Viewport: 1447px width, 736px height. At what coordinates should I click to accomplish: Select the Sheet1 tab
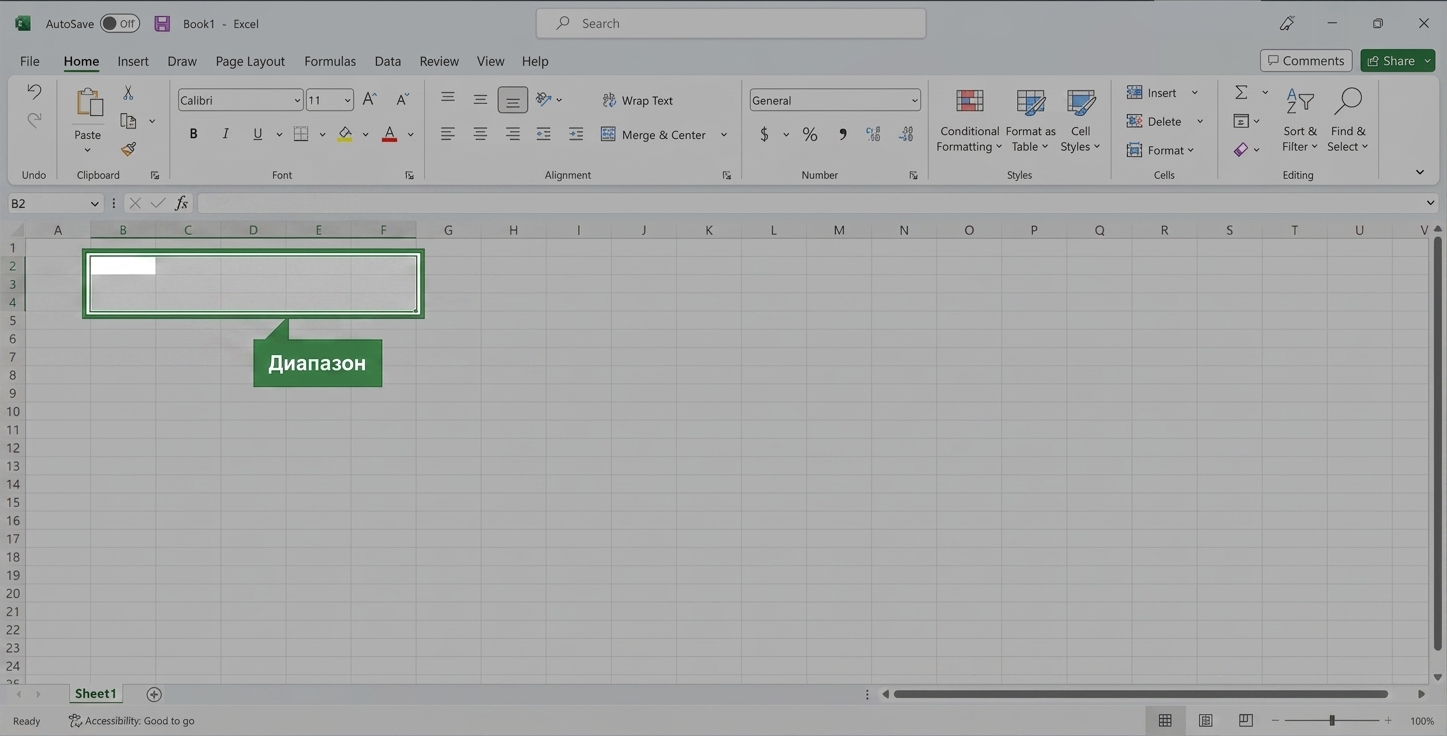[95, 693]
